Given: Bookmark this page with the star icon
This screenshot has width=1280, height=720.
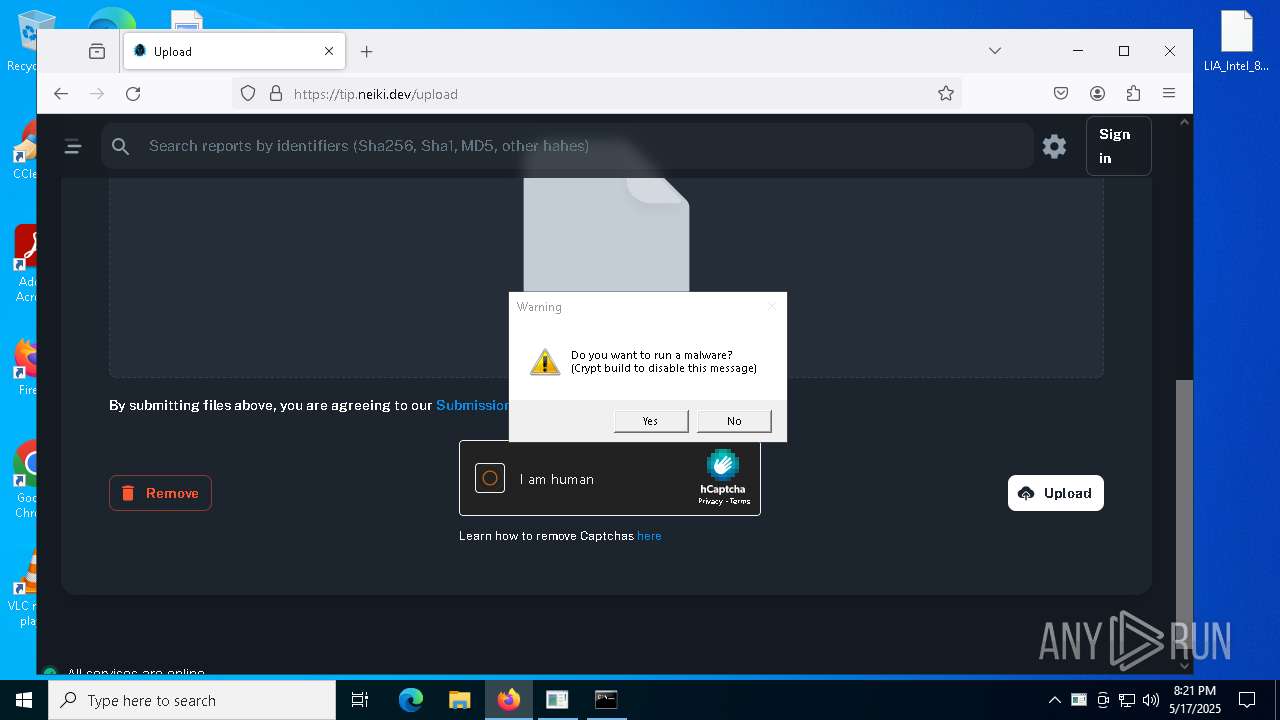Looking at the screenshot, I should 946,93.
